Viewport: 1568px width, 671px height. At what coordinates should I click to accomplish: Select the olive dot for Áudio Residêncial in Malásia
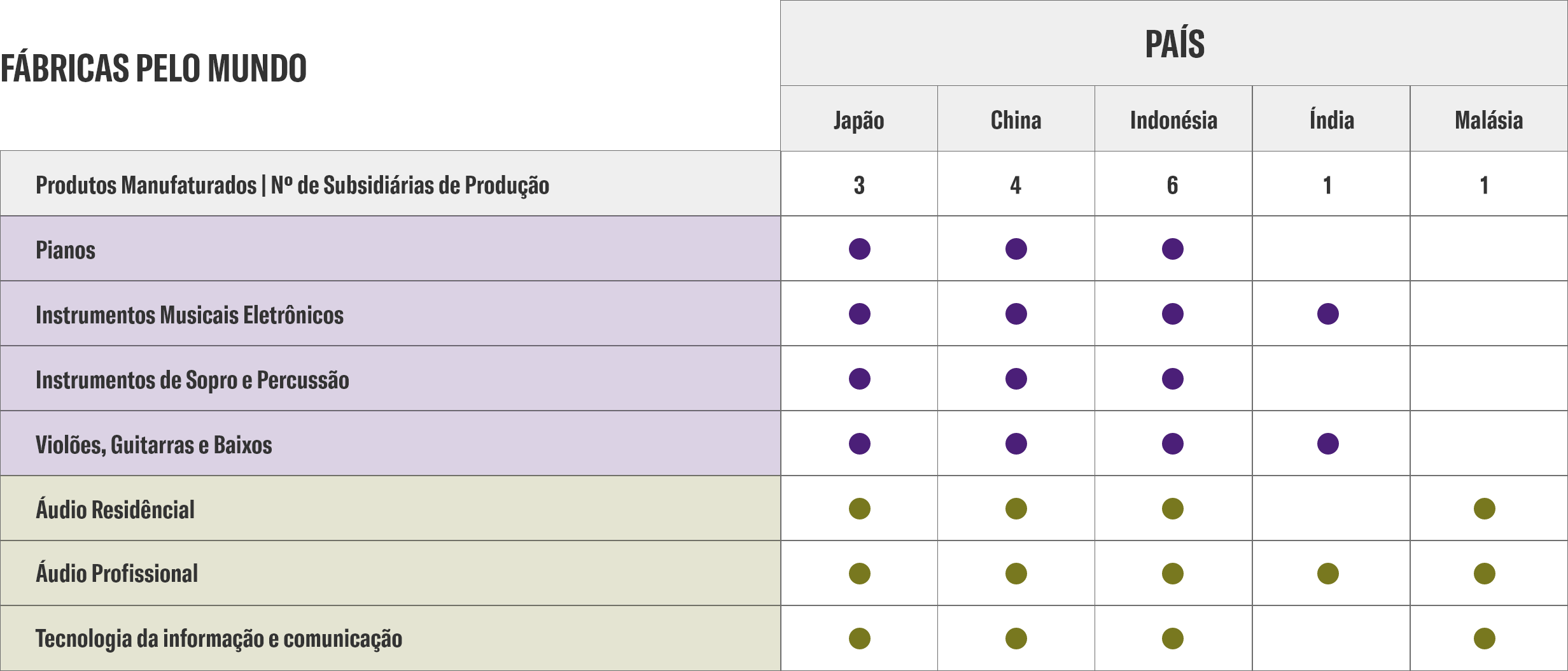(x=1485, y=509)
